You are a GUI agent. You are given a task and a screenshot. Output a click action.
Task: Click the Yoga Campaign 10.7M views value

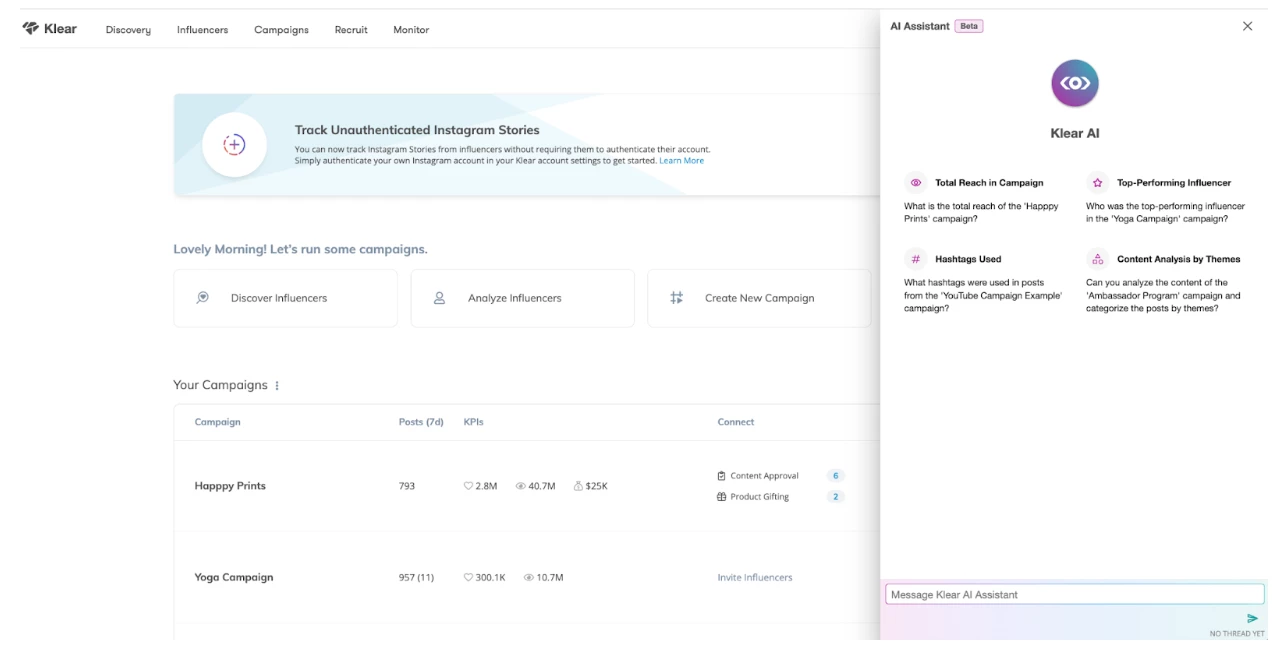point(550,577)
